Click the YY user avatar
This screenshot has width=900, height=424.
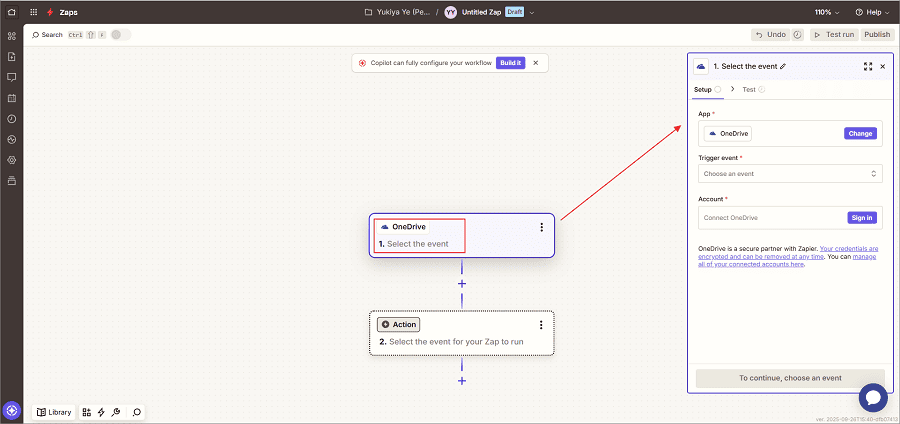[451, 12]
